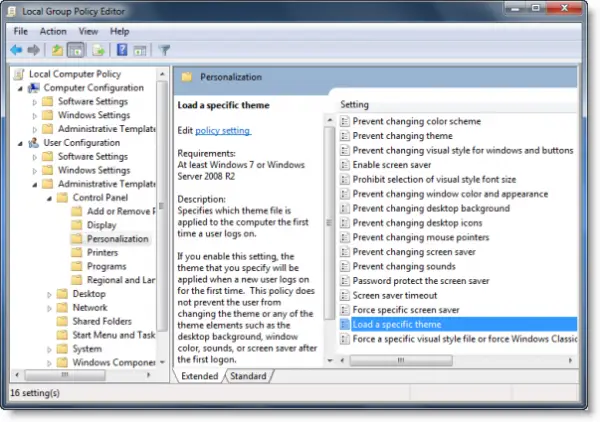This screenshot has height=422, width=600.
Task: Select Prevent changing visual style for windows and buttons
Action: pyautogui.click(x=463, y=150)
